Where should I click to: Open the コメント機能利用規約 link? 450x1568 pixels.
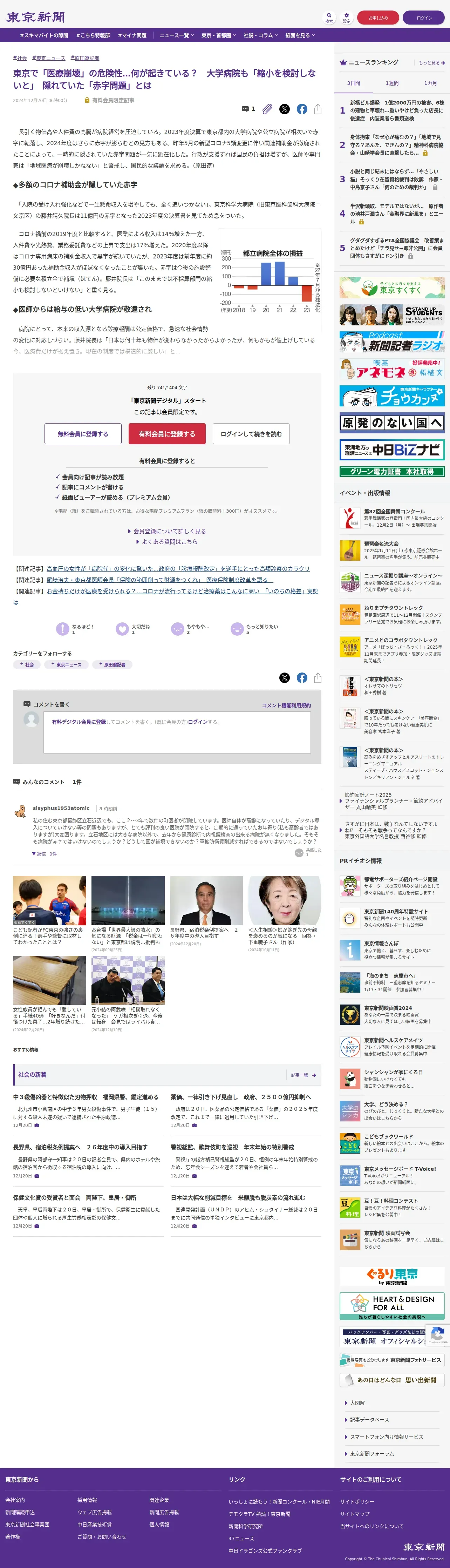tap(286, 705)
